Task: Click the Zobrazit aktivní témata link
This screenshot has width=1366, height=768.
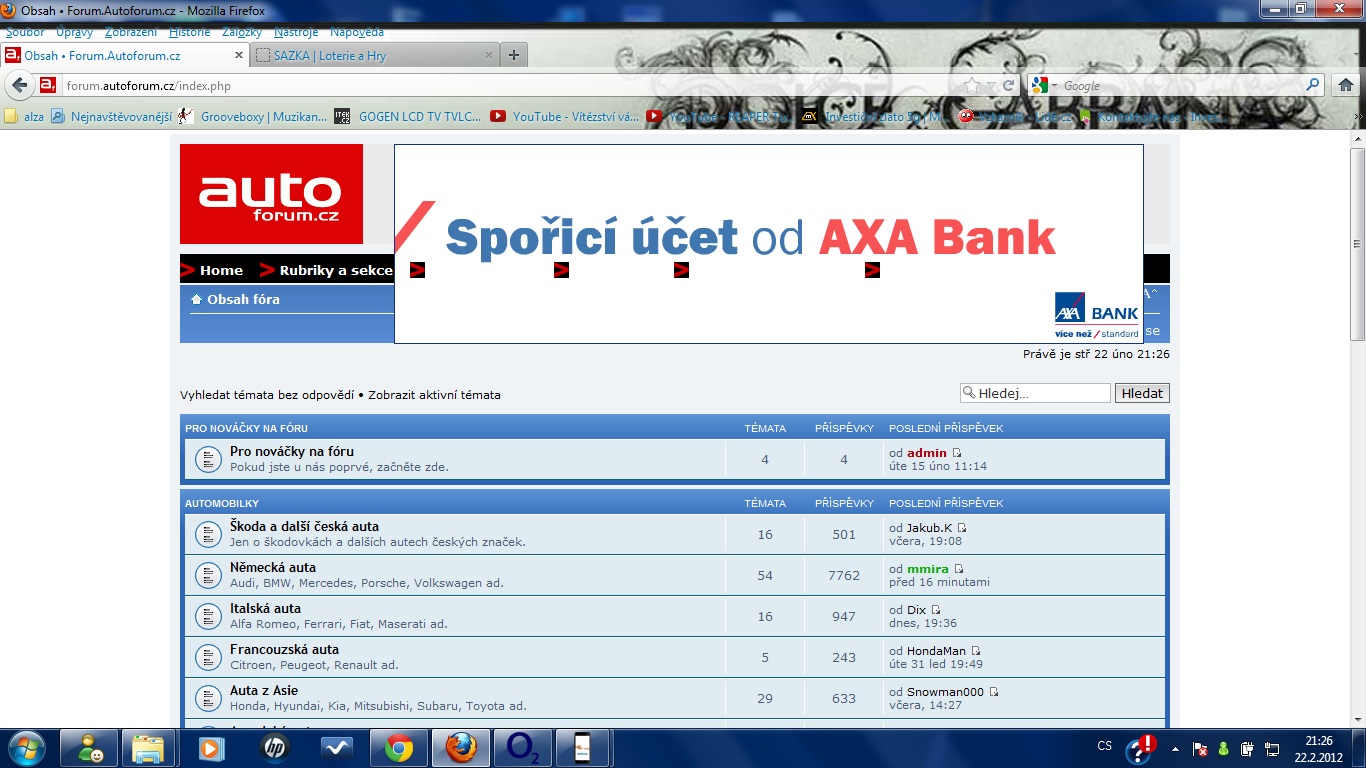Action: 434,395
